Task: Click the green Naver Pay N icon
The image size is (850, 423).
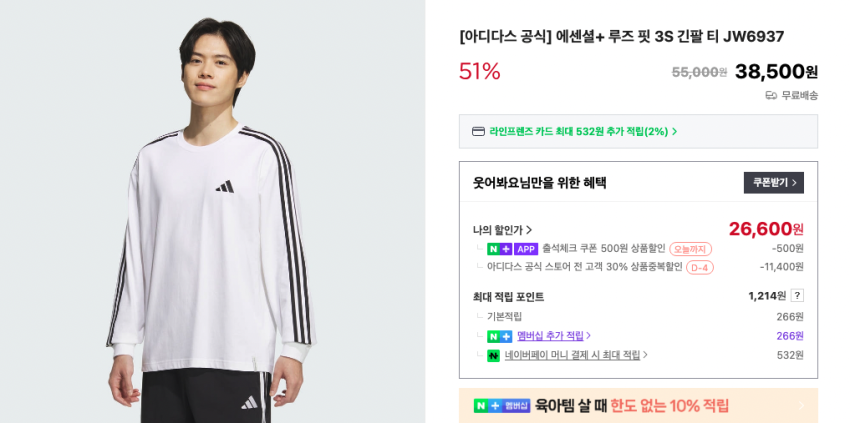Action: [493, 355]
